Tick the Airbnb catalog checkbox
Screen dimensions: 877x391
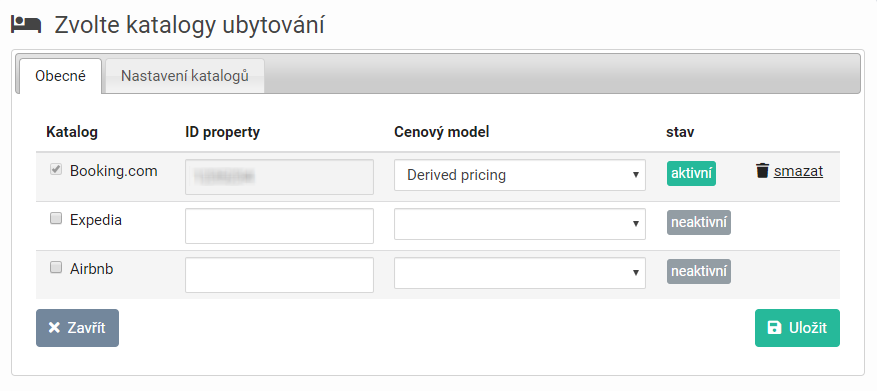[x=56, y=267]
